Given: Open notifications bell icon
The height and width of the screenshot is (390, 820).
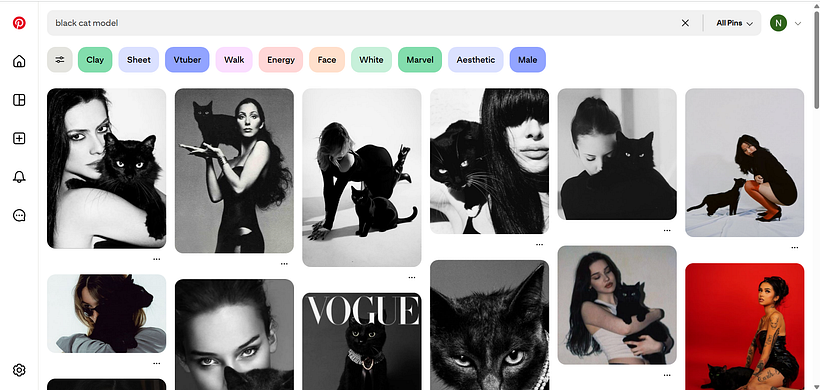Looking at the screenshot, I should click(x=19, y=177).
